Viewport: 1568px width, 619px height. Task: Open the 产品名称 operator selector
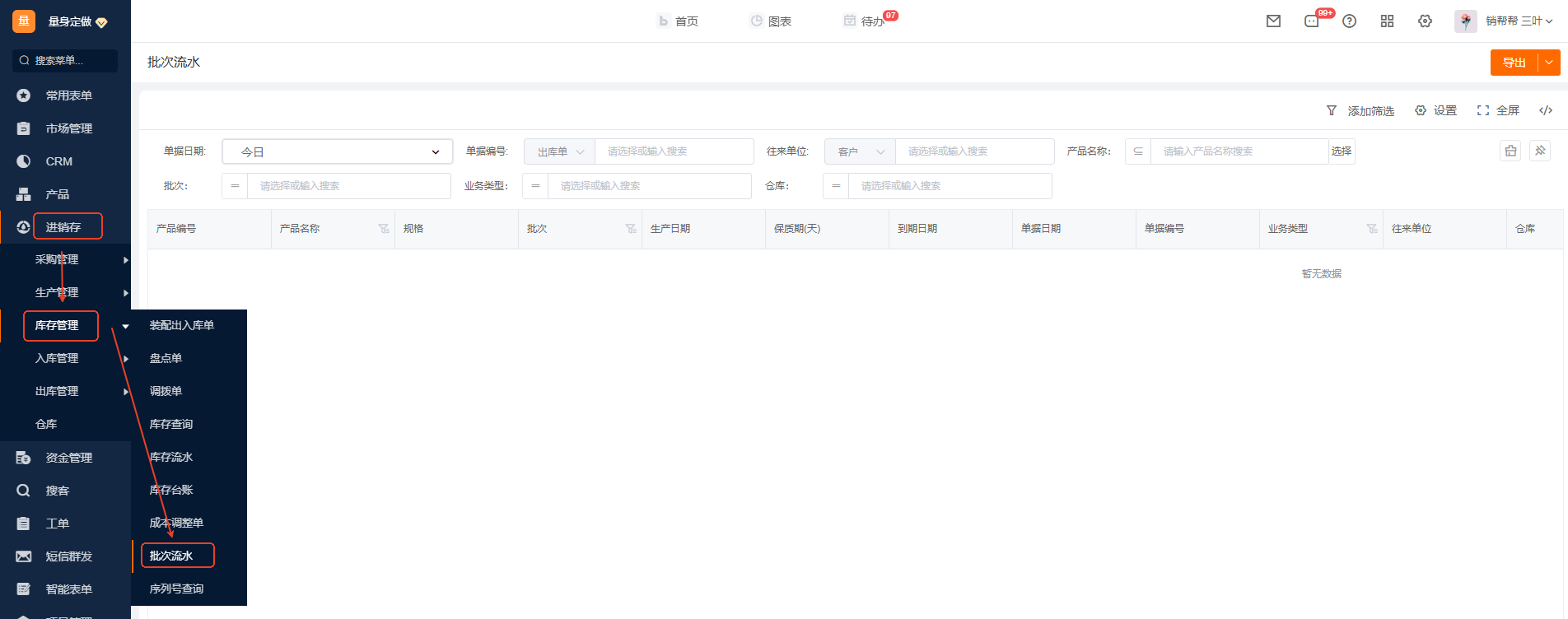click(1138, 151)
